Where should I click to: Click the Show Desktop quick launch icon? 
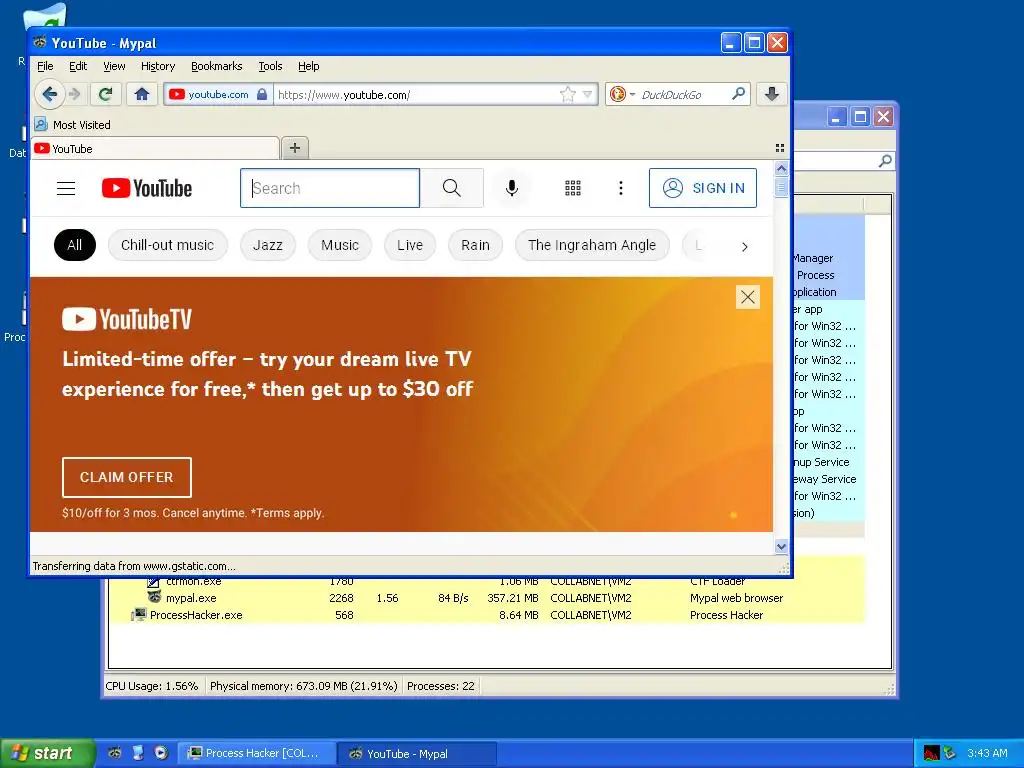(x=138, y=753)
